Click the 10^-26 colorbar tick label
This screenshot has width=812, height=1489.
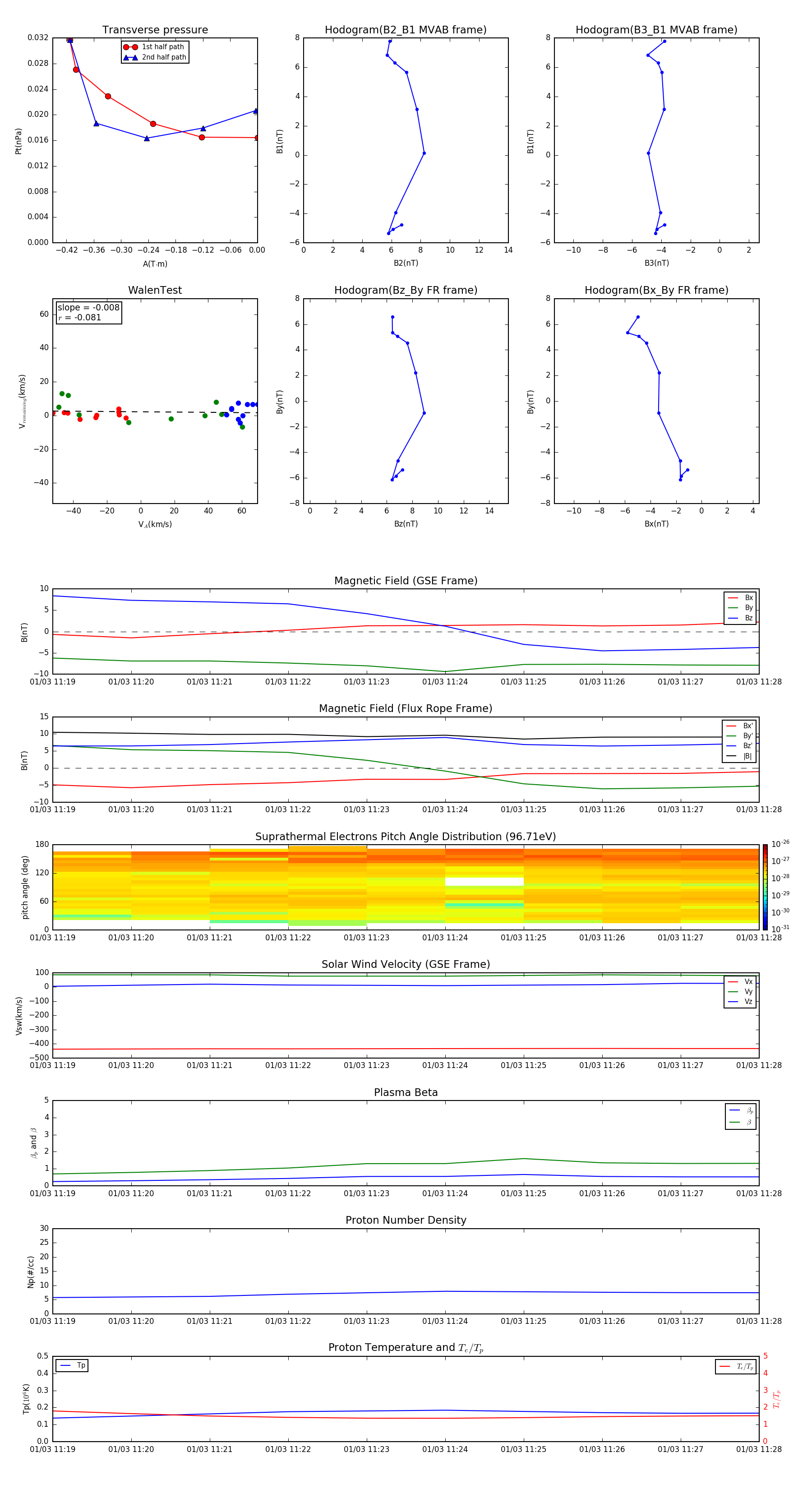(780, 844)
